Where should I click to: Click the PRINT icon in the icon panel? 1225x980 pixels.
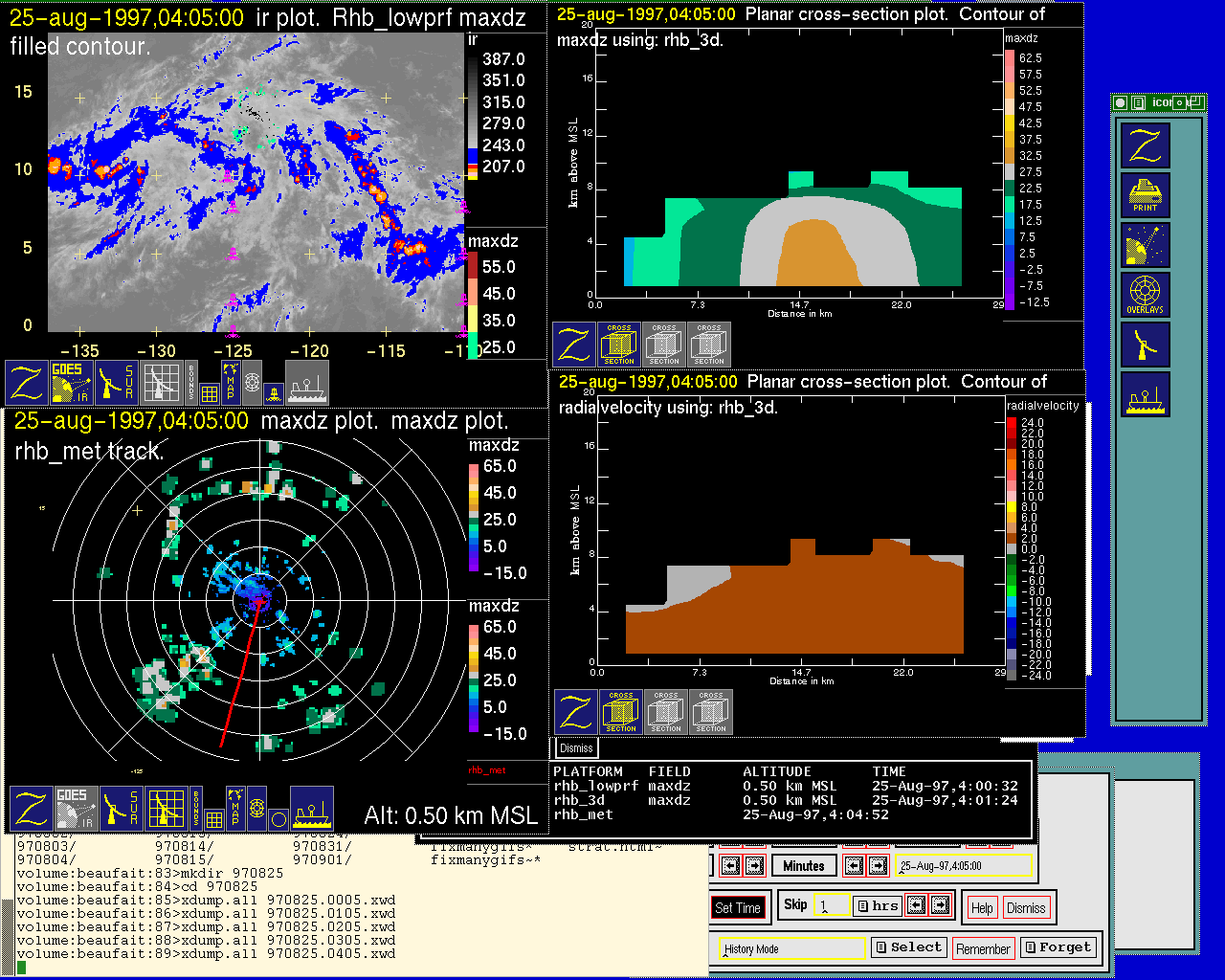click(1145, 195)
